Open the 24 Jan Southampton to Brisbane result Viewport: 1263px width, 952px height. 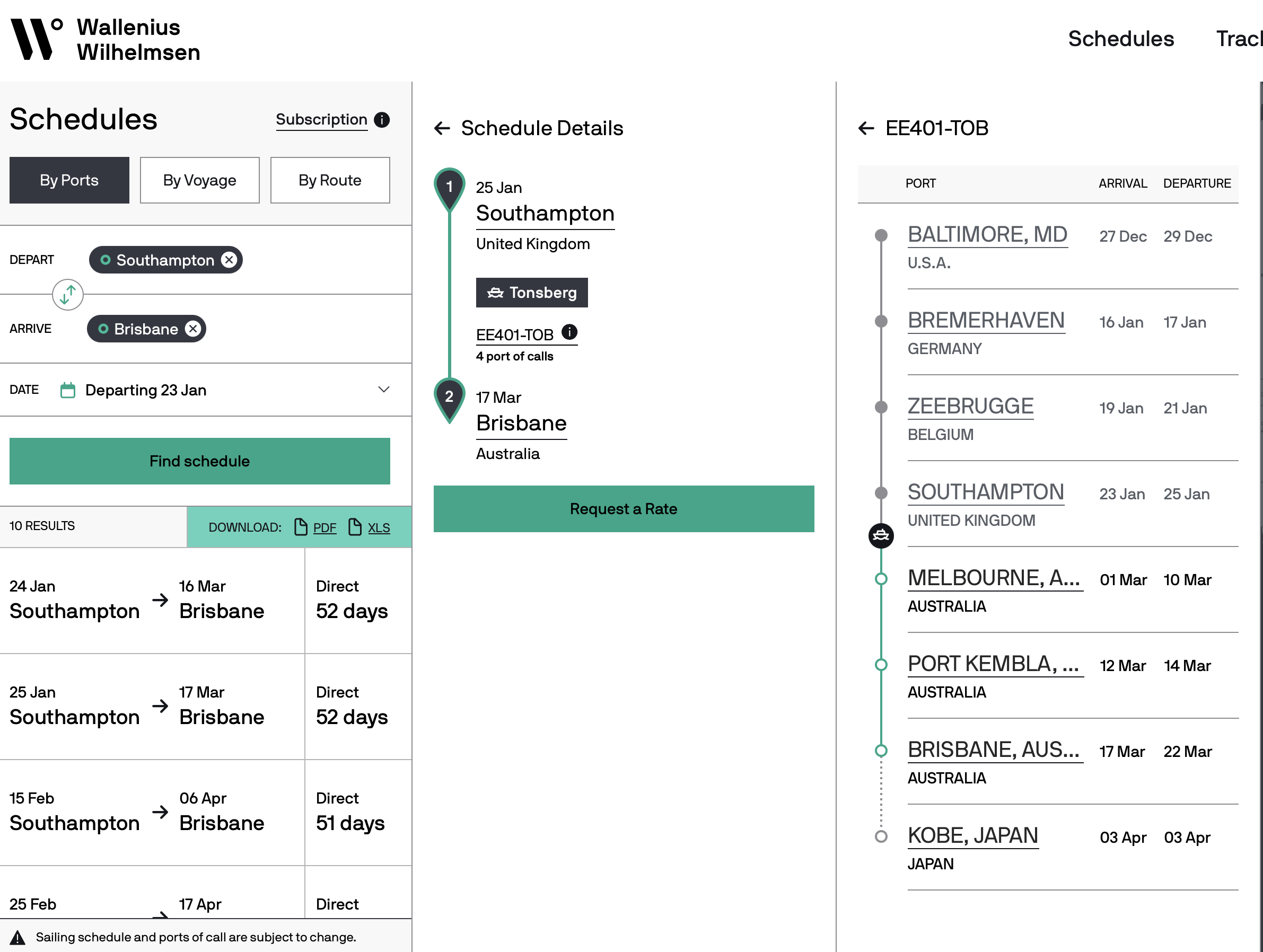151,600
